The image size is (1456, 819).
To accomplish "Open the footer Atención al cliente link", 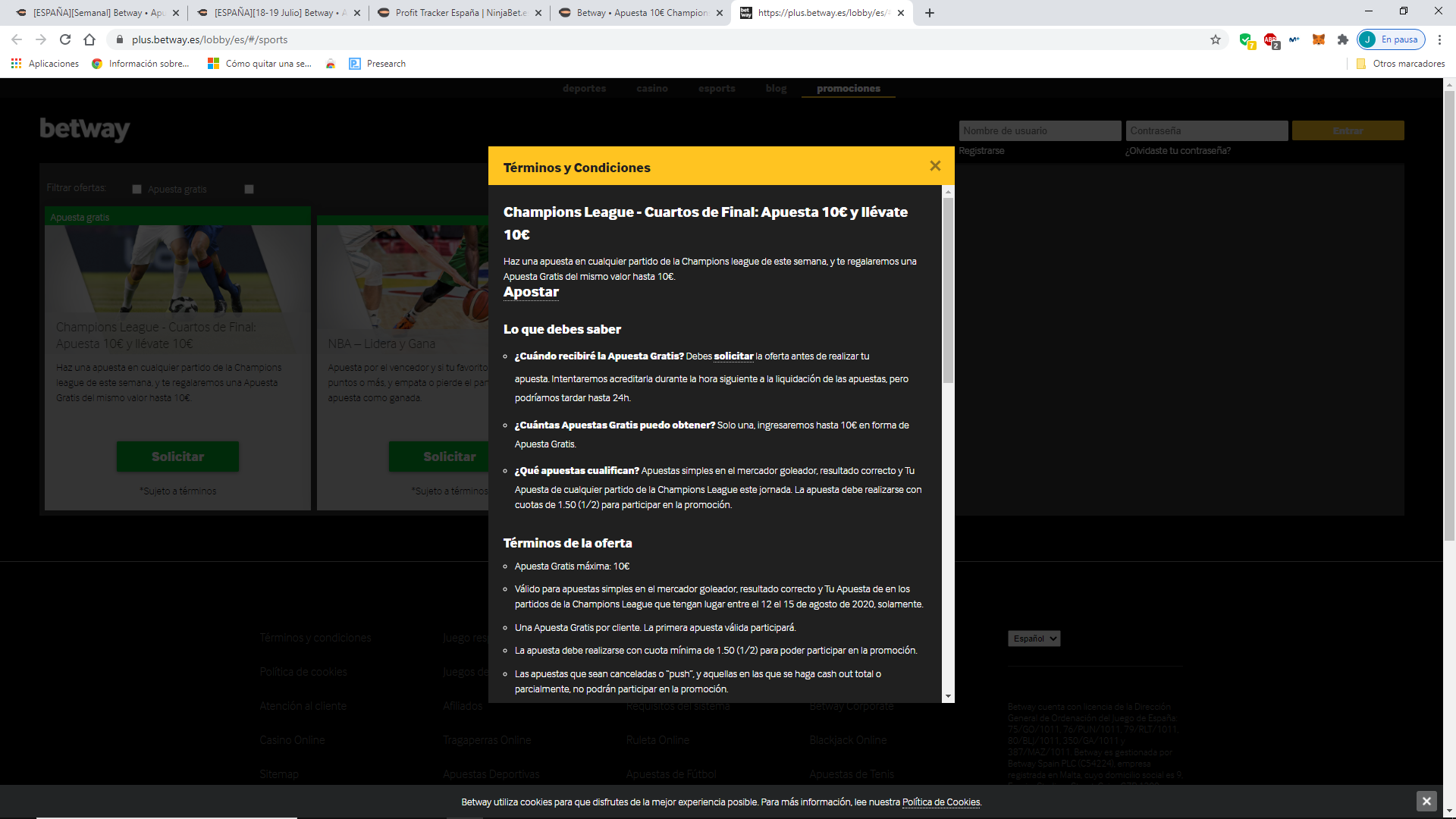I will tap(303, 706).
